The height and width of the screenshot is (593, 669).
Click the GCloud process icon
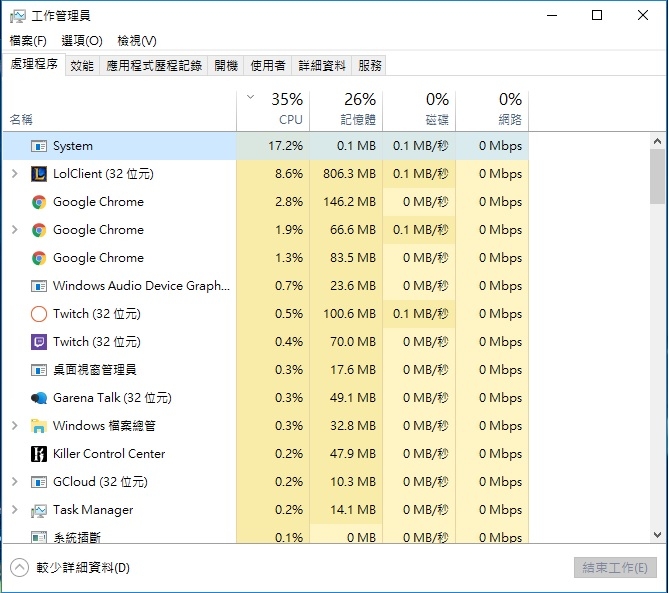tap(39, 482)
